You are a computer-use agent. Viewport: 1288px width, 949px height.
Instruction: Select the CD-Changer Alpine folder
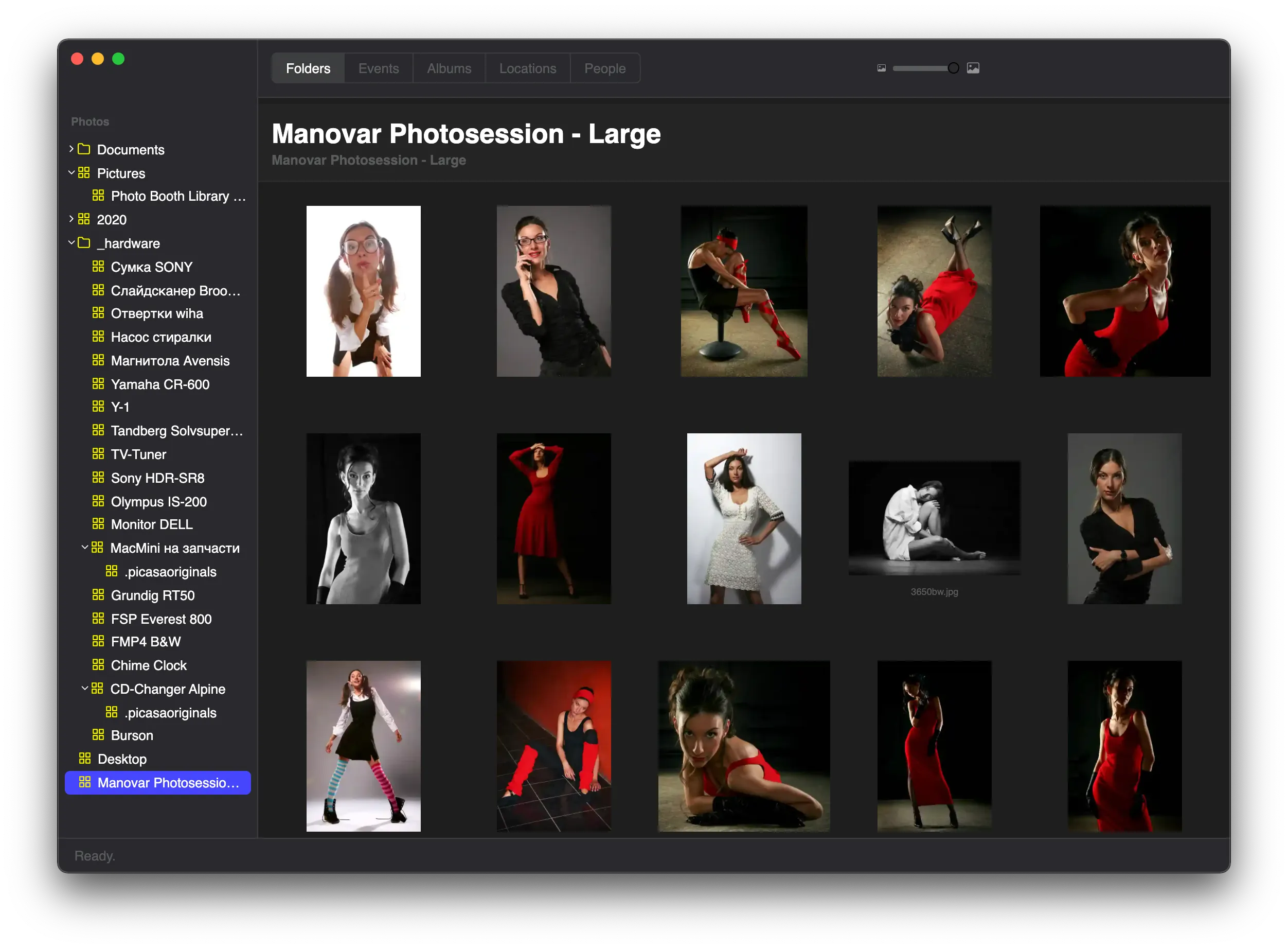(x=168, y=689)
